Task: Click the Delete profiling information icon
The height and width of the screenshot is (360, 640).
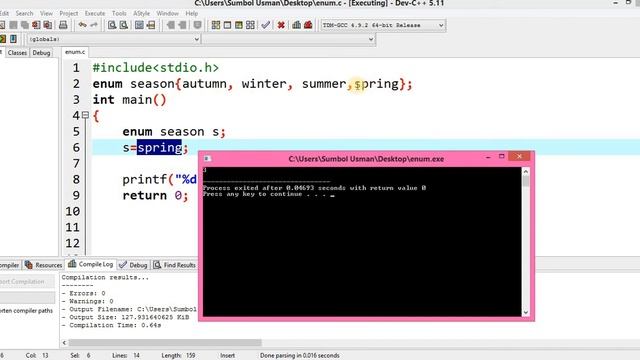Action: click(308, 25)
